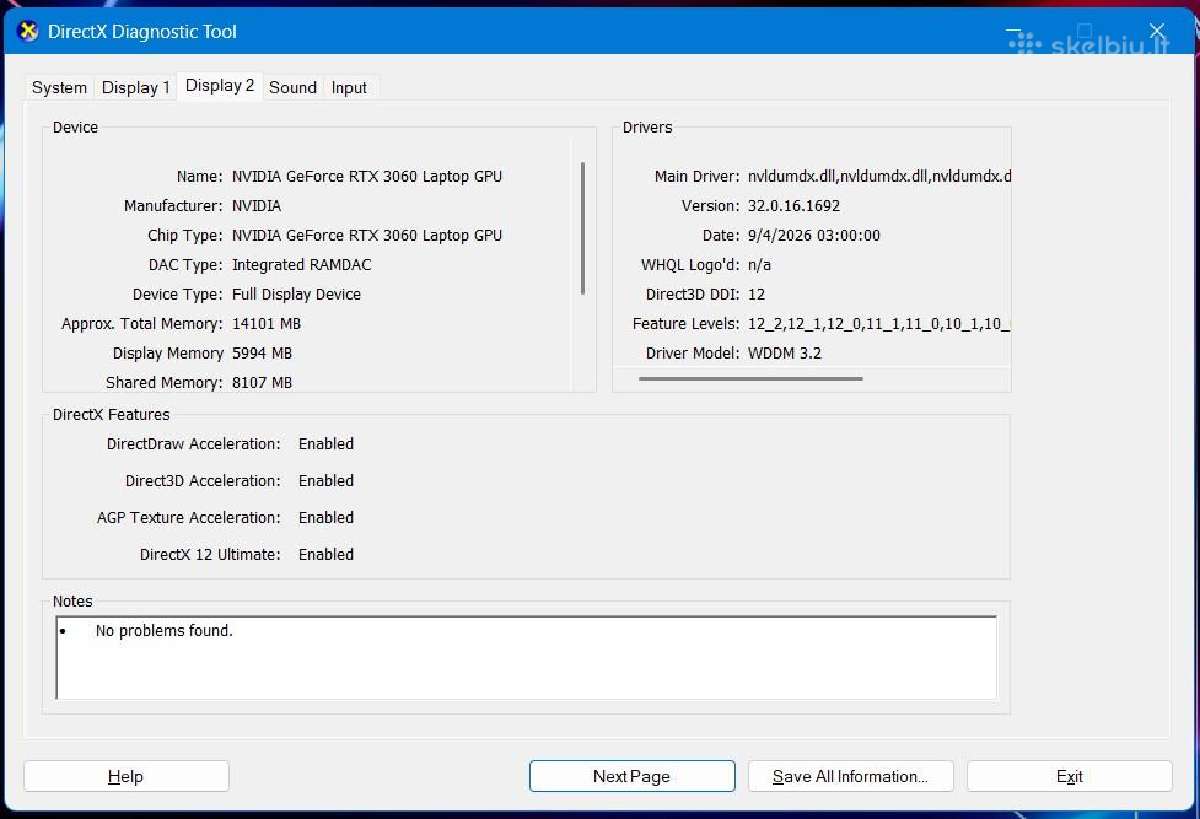Click the 8107 MB shared memory value

pyautogui.click(x=262, y=382)
